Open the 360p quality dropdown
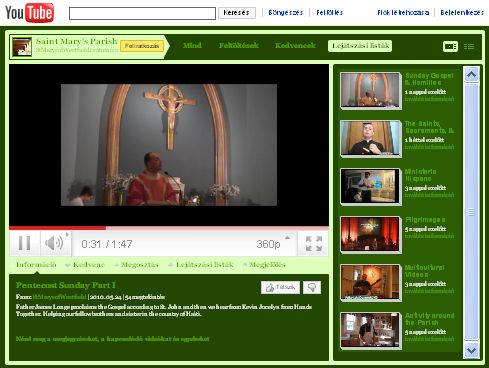This screenshot has width=489, height=368. coord(273,244)
